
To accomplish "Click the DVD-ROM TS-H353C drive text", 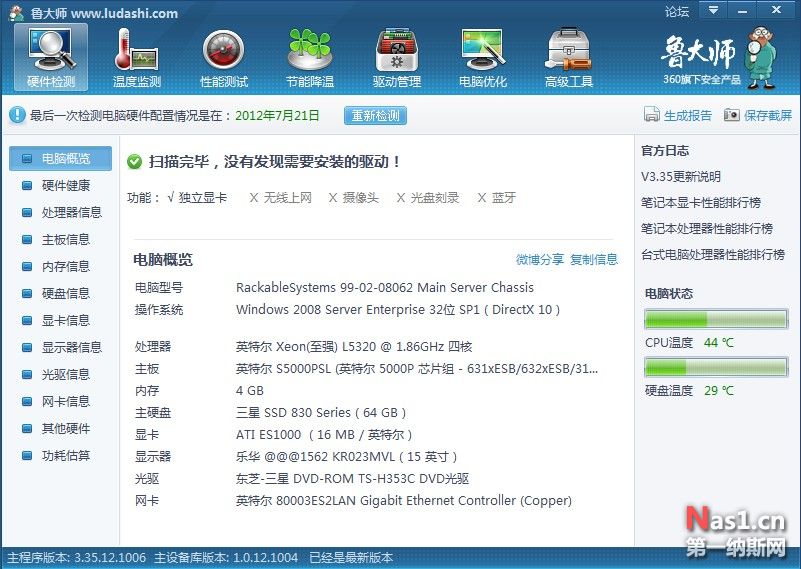I will coord(352,479).
